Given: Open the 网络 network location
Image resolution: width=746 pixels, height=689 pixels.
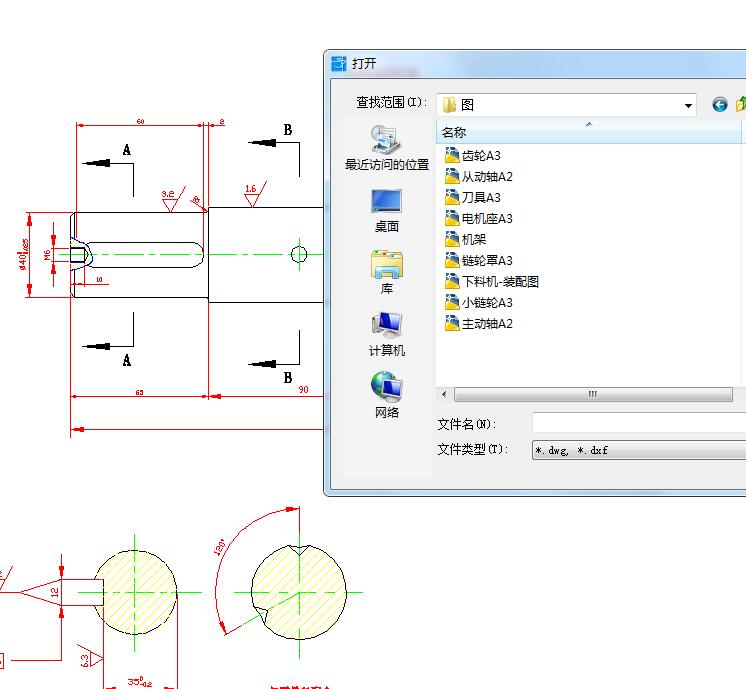Looking at the screenshot, I should point(387,396).
